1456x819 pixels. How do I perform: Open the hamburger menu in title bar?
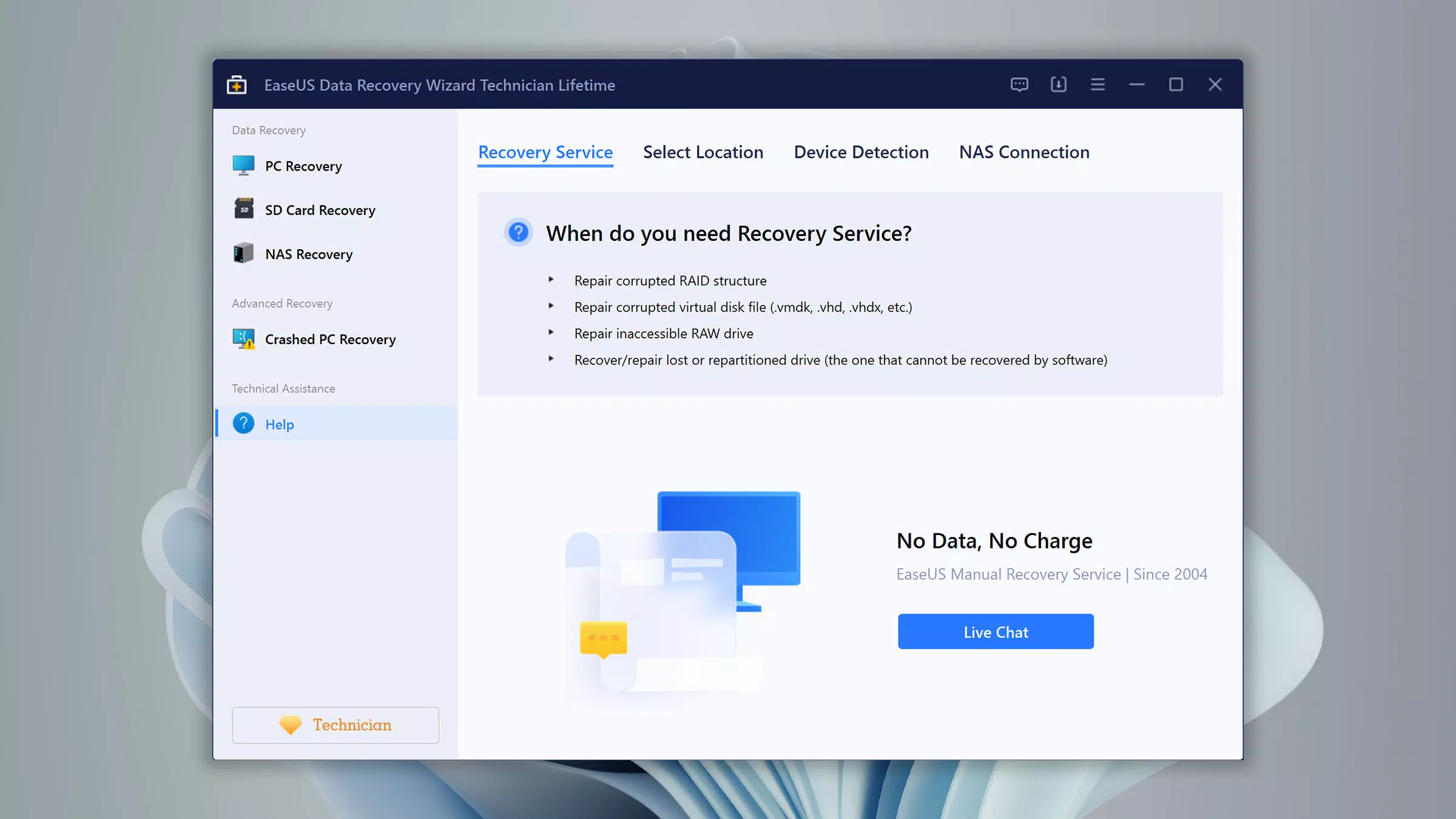tap(1097, 84)
